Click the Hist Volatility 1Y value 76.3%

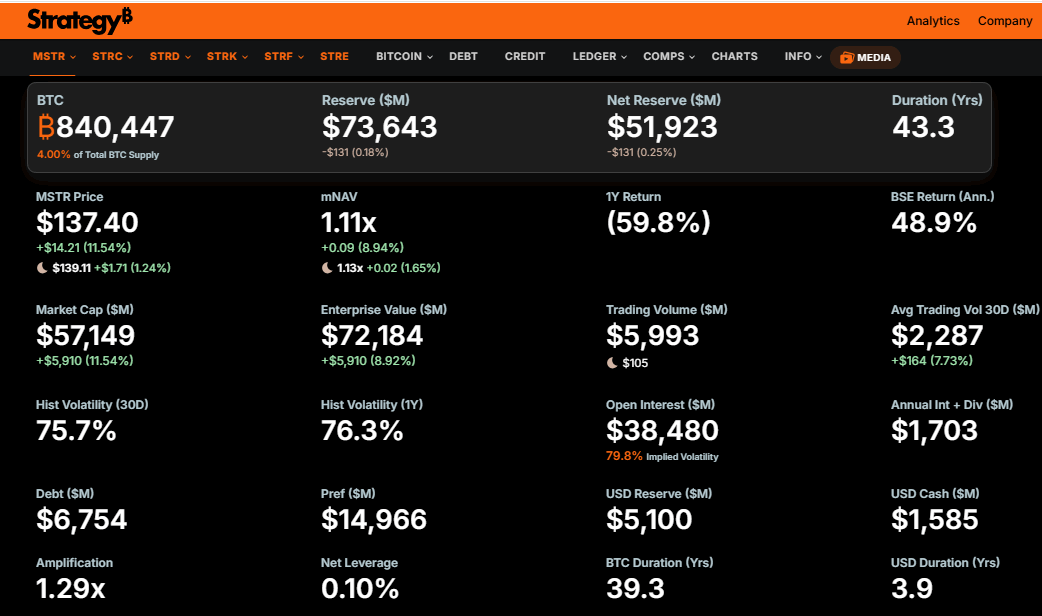point(362,431)
